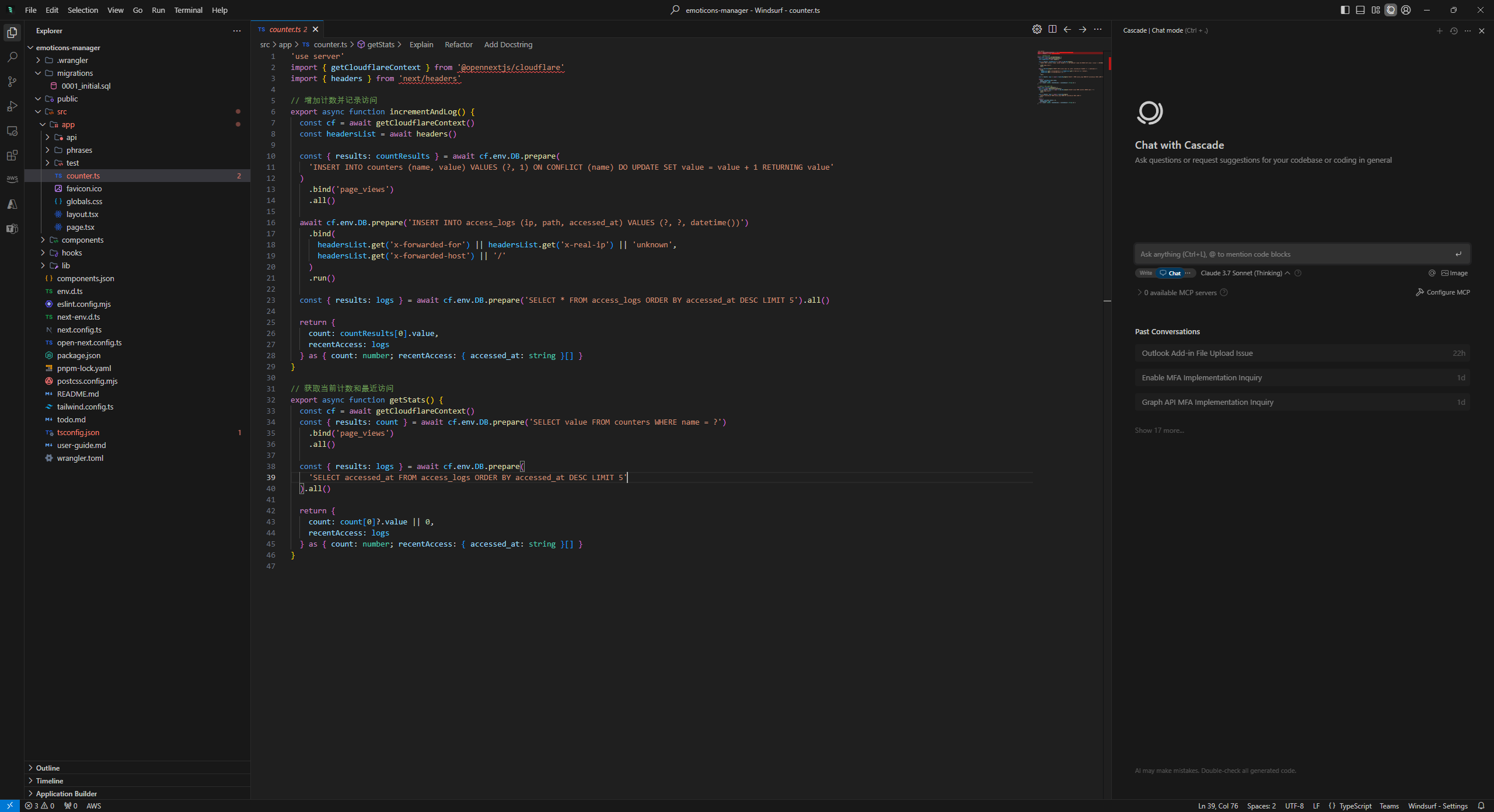
Task: Click Show 17 more conversations link
Action: 1159,430
